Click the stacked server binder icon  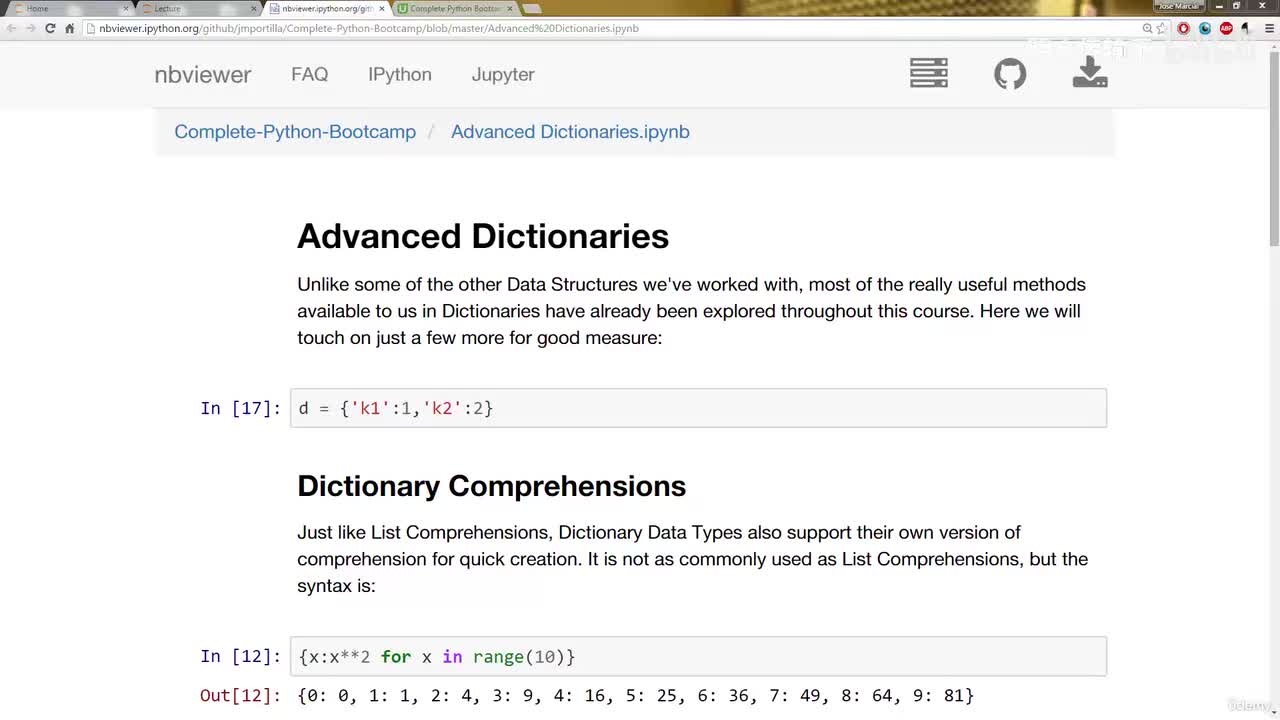click(x=928, y=73)
